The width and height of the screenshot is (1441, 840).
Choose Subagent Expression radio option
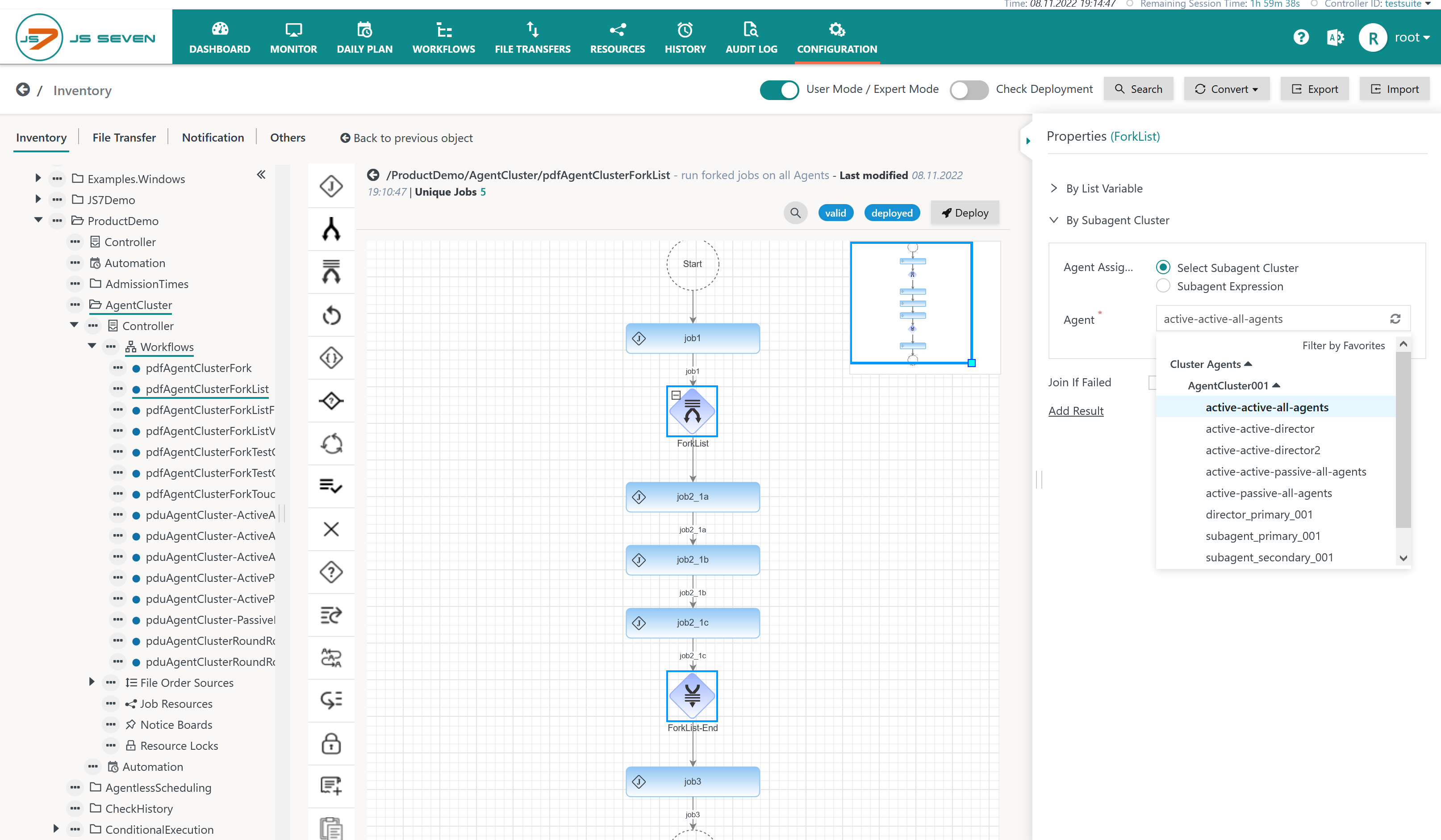pos(1163,286)
